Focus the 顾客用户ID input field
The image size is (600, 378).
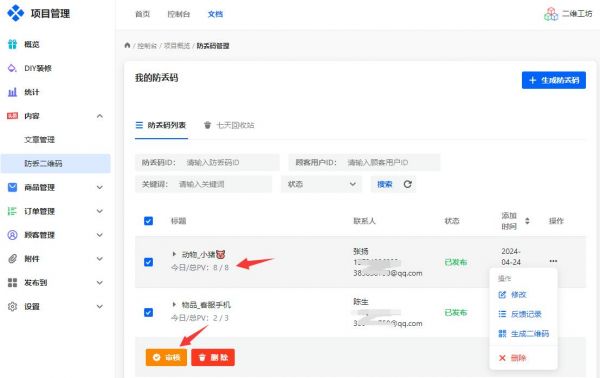(x=364, y=163)
